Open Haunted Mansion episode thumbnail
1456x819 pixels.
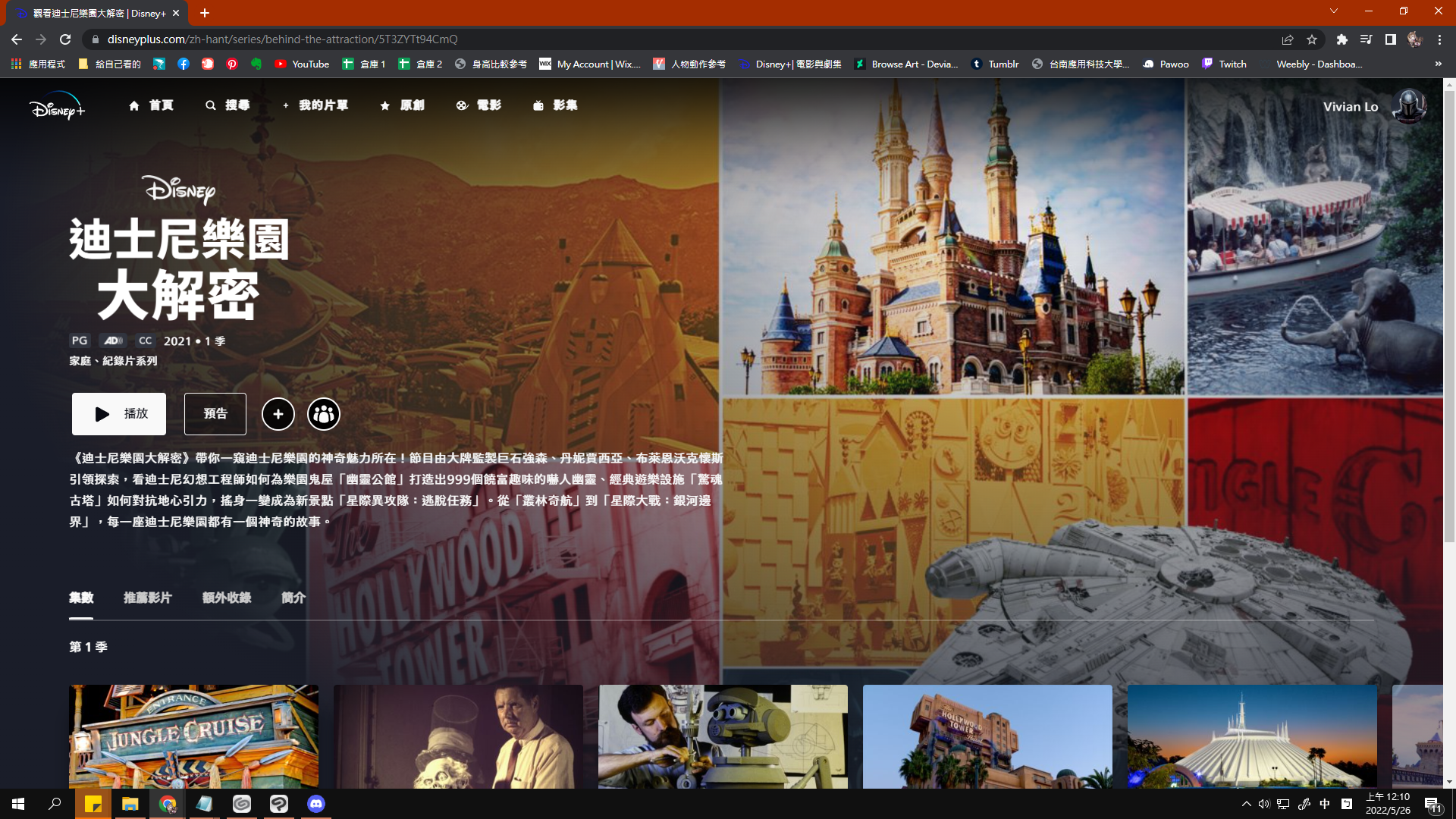click(458, 736)
